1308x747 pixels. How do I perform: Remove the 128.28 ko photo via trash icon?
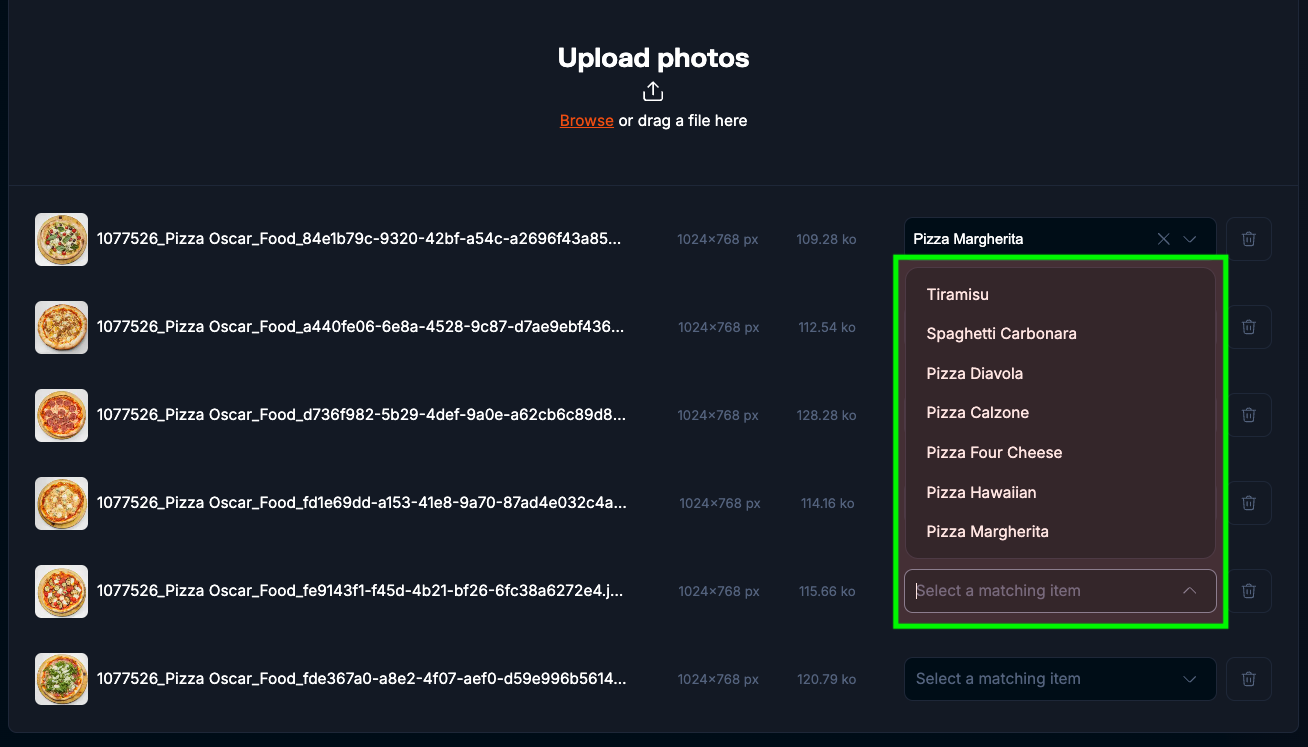(1248, 415)
